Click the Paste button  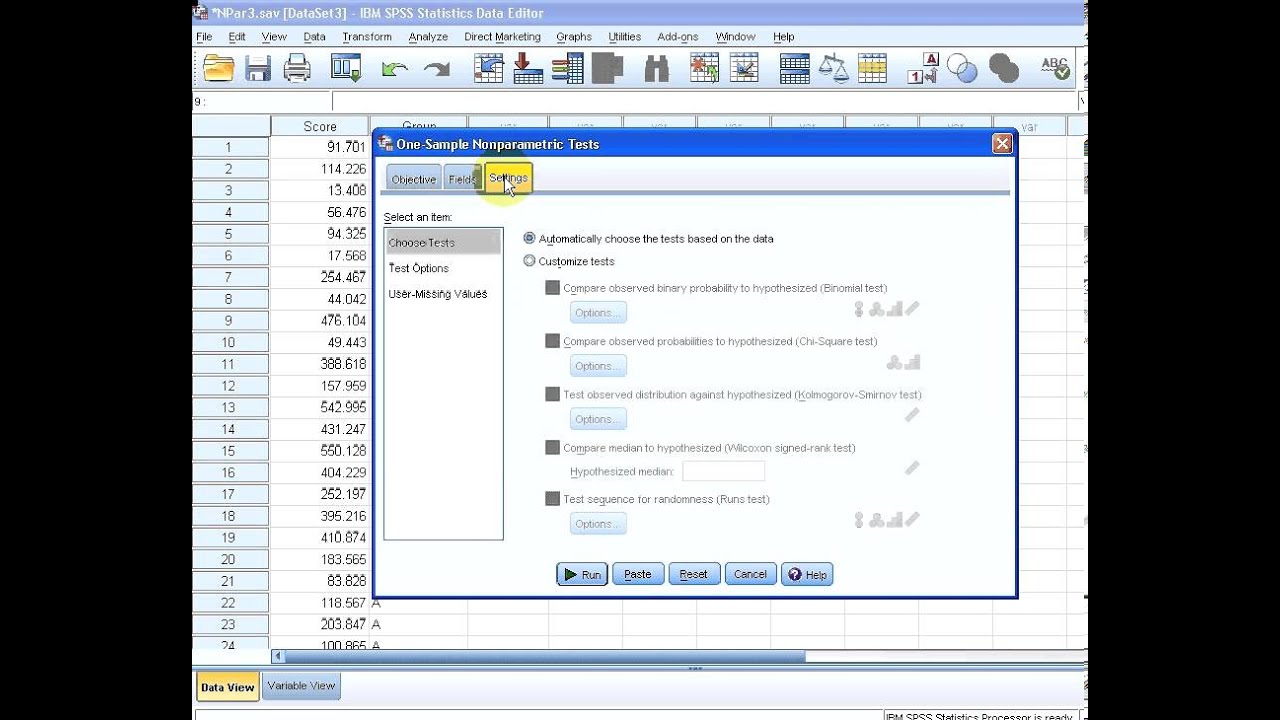coord(638,574)
